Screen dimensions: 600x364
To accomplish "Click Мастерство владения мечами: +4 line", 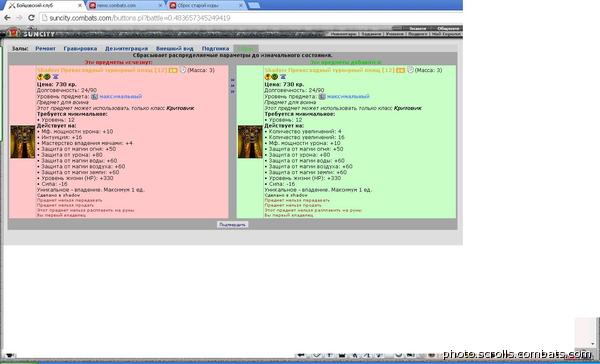I will [x=87, y=143].
